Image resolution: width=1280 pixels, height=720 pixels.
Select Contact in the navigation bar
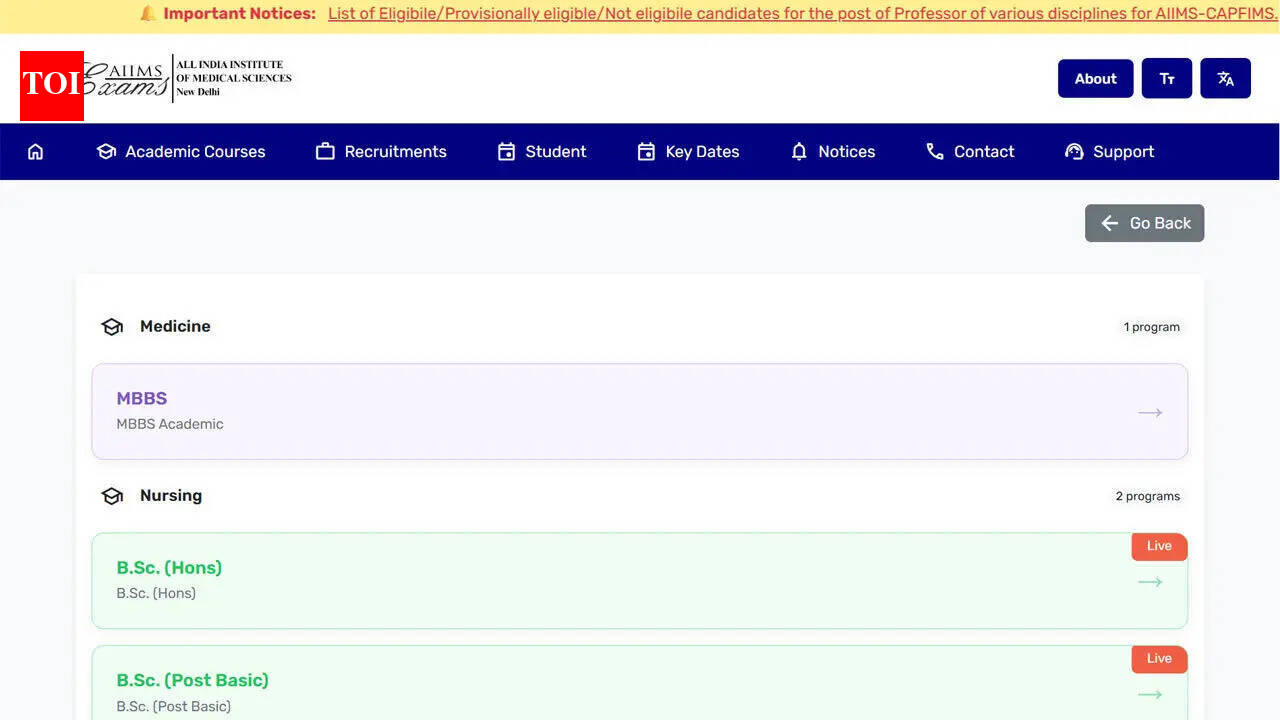[x=970, y=152]
